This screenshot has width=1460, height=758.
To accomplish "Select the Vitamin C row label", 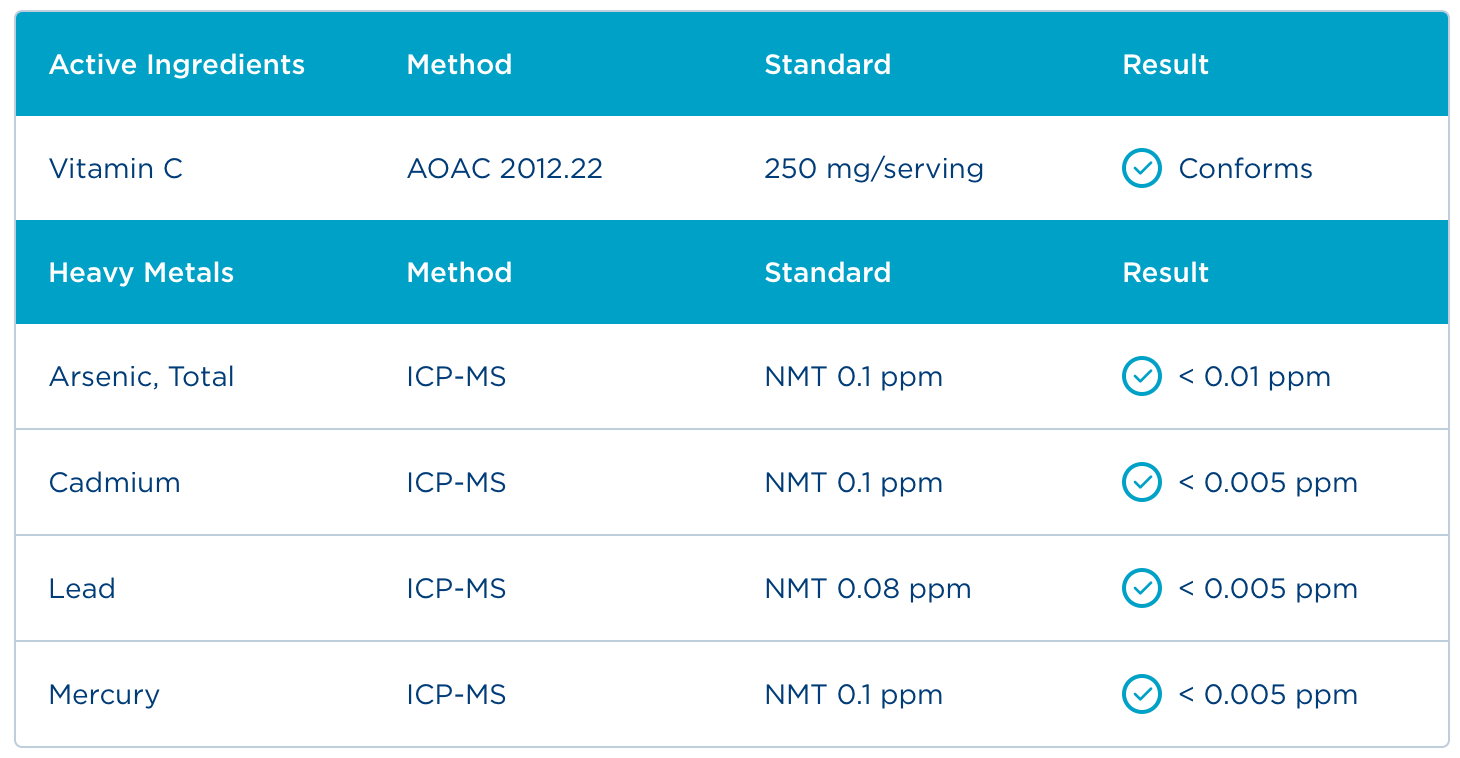I will pyautogui.click(x=116, y=169).
